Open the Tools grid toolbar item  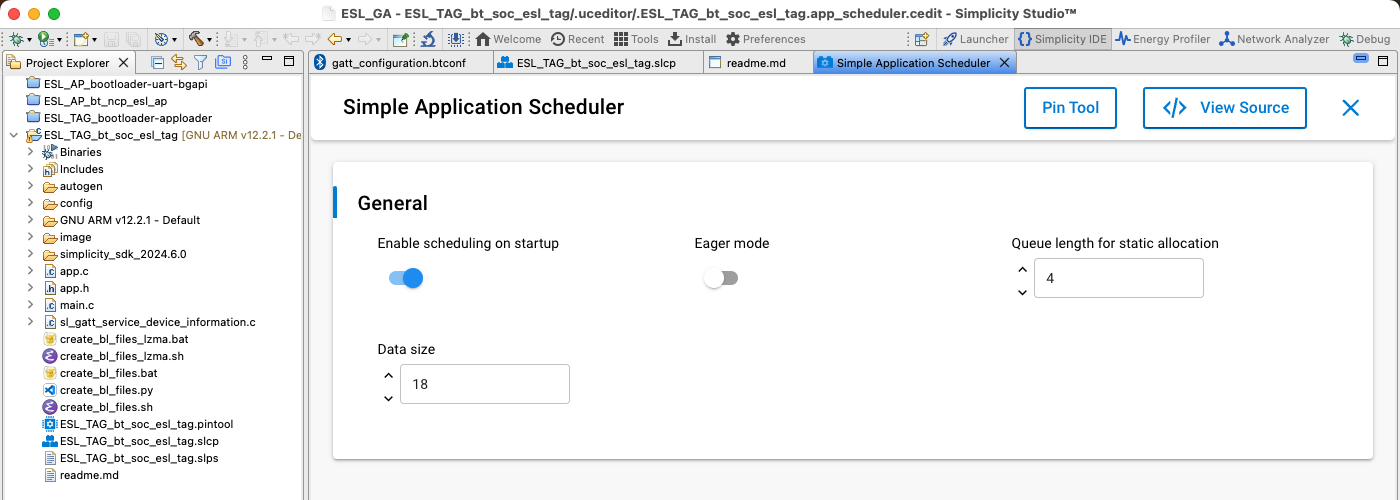636,39
